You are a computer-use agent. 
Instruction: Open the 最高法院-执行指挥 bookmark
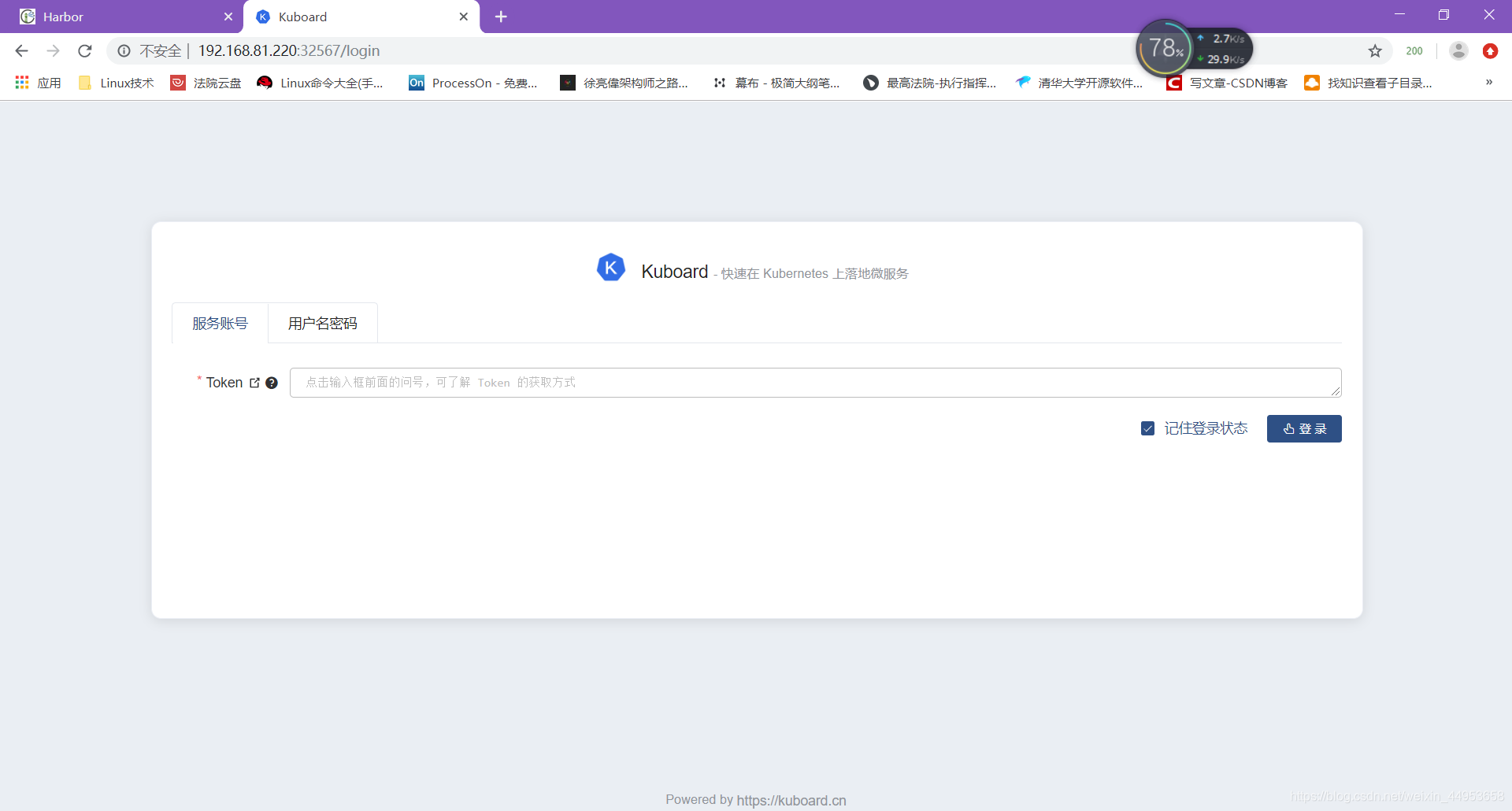coord(930,83)
